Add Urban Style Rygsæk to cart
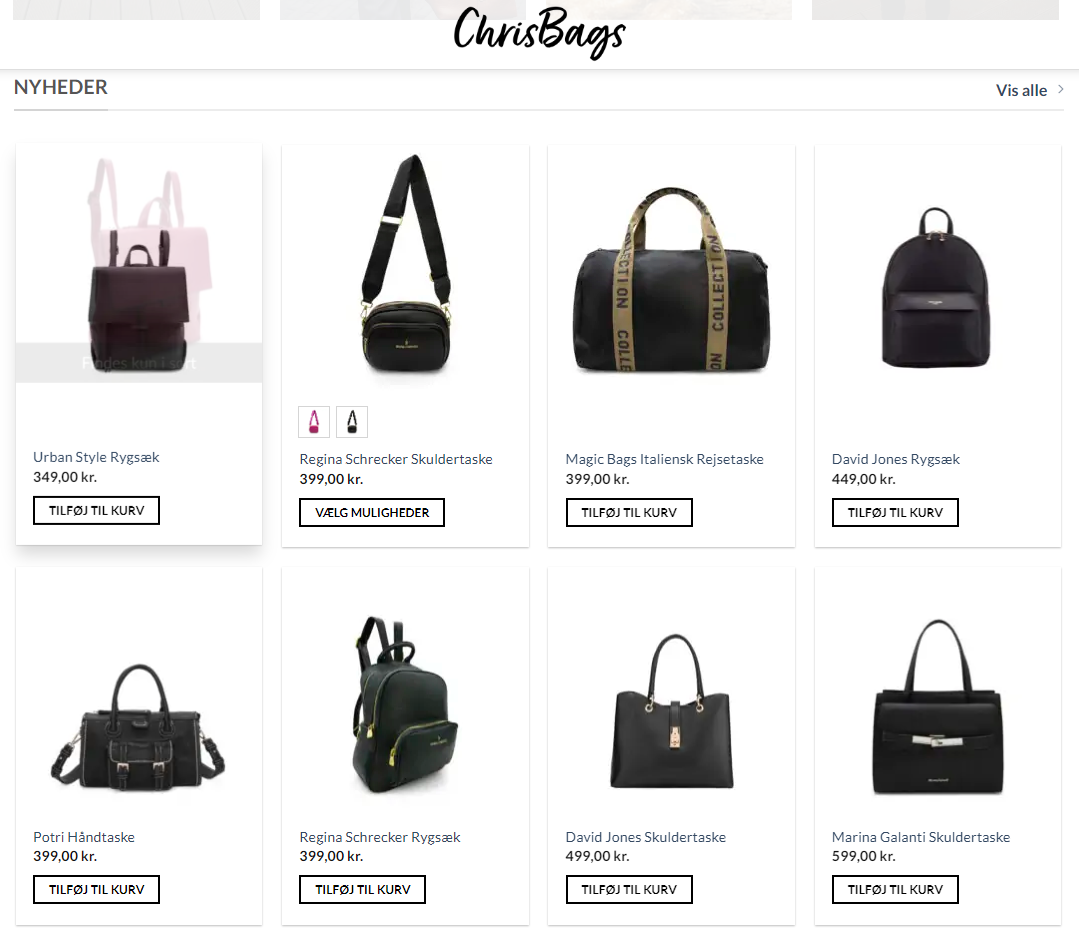Viewport: 1079px width, 930px height. click(x=96, y=510)
